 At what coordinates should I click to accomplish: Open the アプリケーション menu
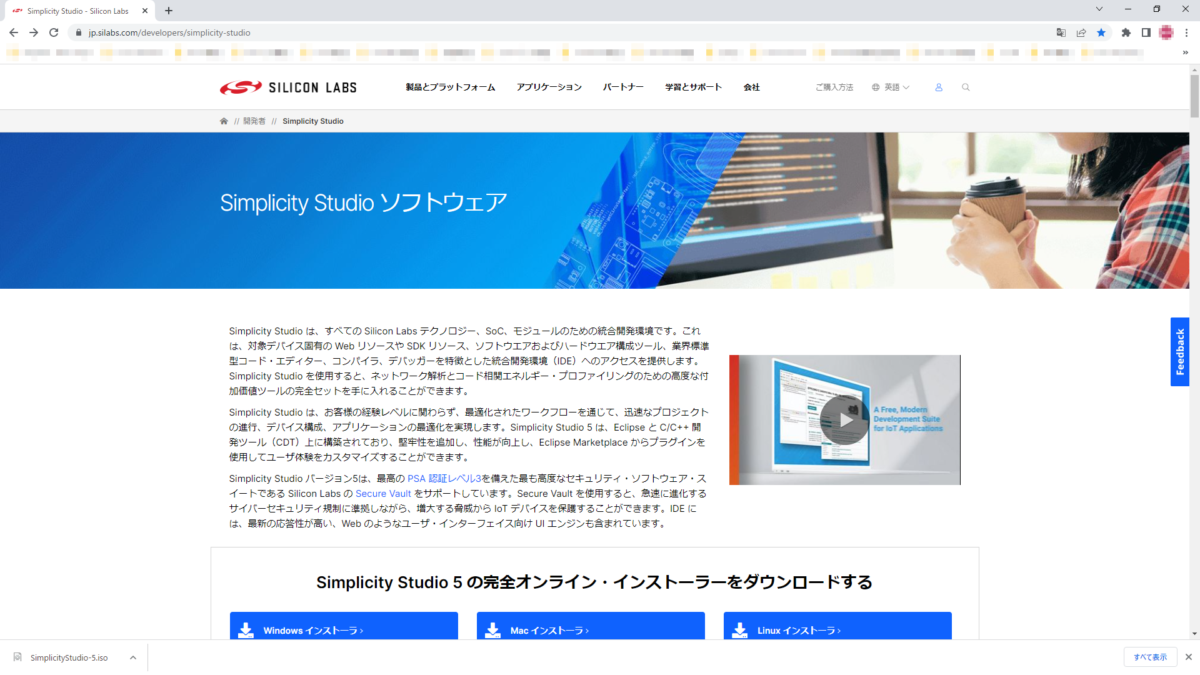549,87
